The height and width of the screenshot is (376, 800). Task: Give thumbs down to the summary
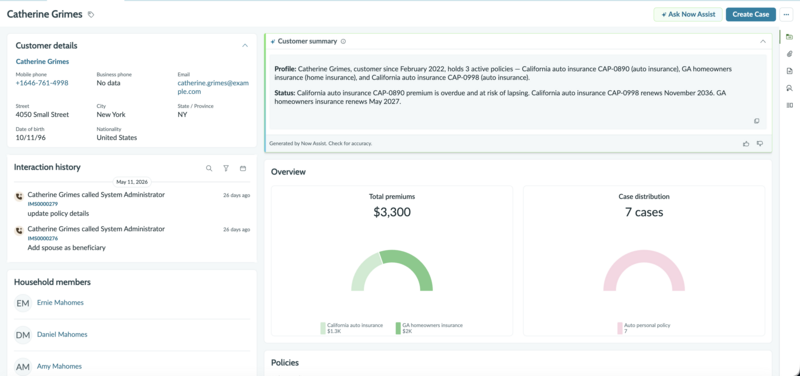tap(760, 144)
